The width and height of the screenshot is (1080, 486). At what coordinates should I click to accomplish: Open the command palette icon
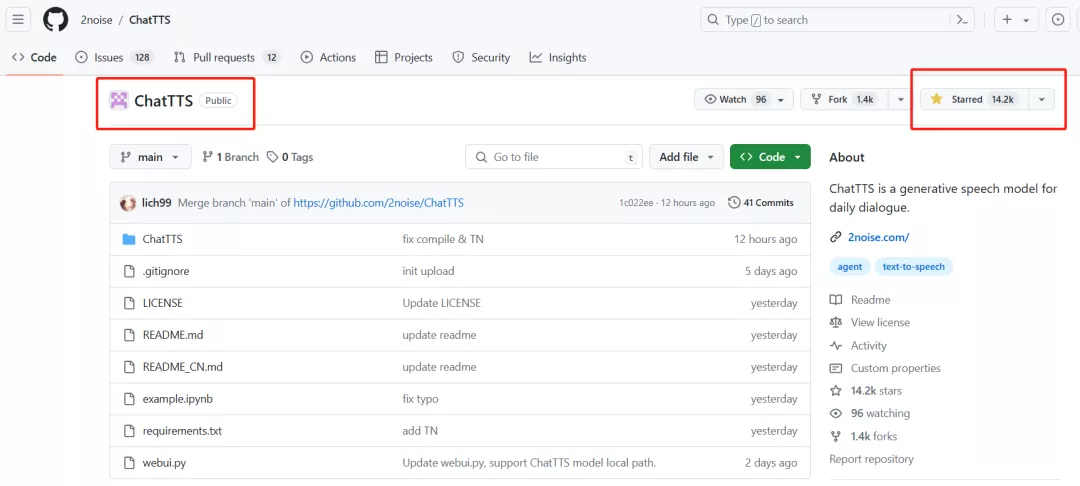click(x=962, y=20)
